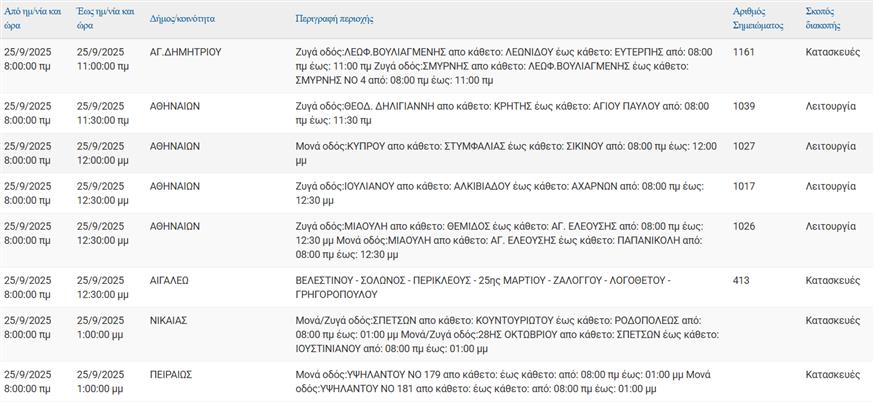Click notice number 413
This screenshot has width=874, height=410.
click(741, 281)
